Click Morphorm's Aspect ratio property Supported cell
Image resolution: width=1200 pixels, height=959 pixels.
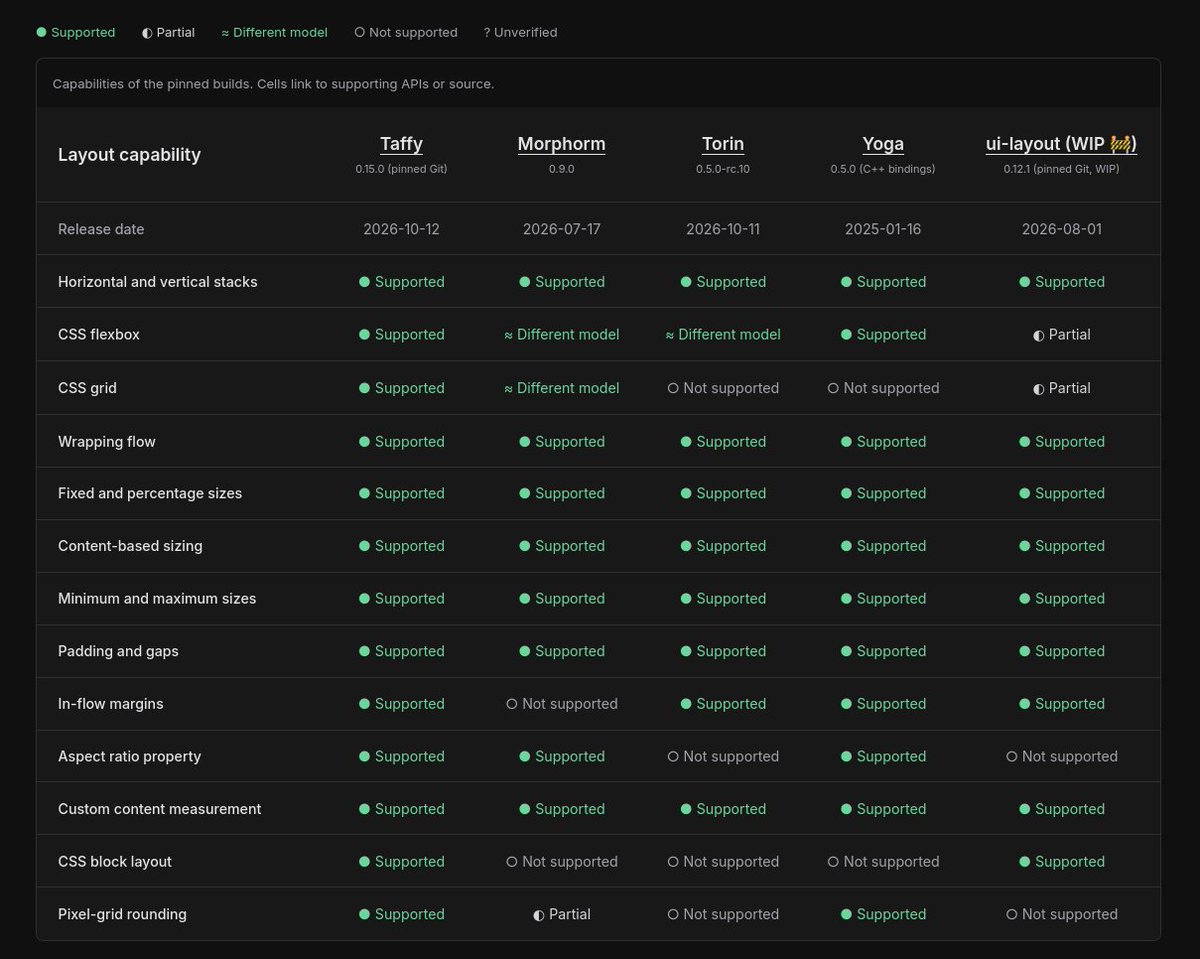click(x=561, y=757)
